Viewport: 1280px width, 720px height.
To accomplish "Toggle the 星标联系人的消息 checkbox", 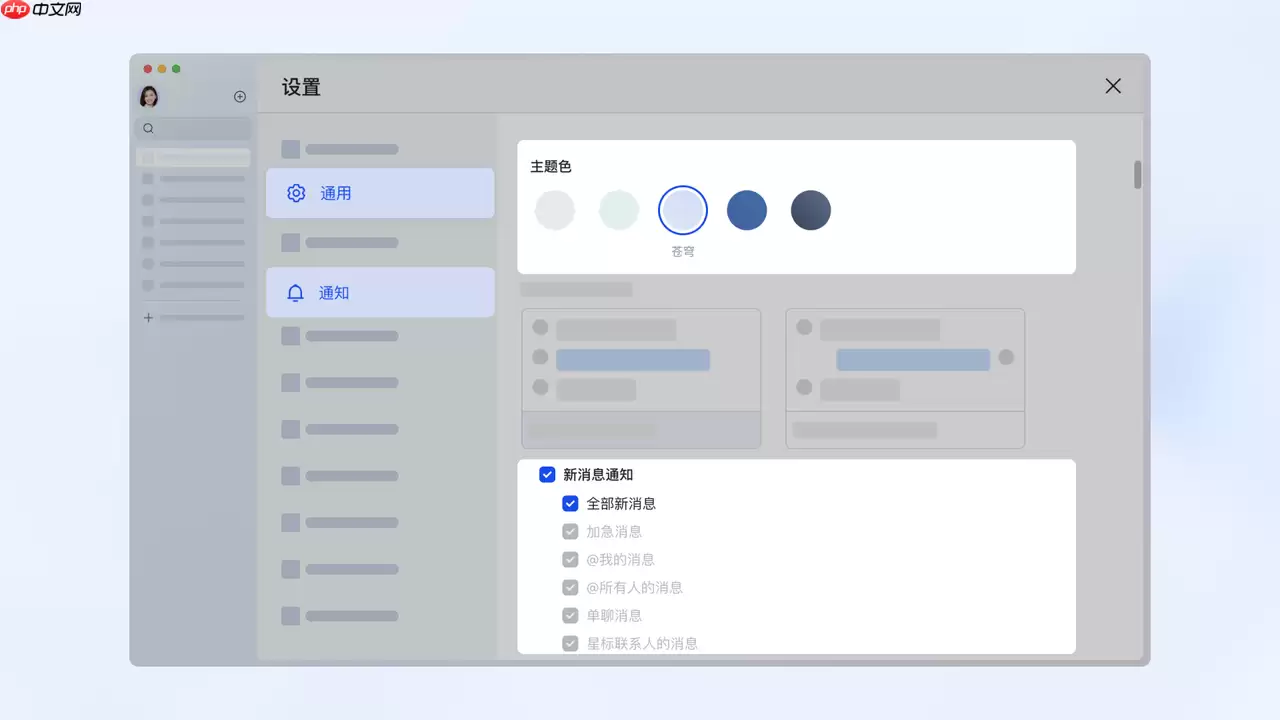I will coord(570,643).
